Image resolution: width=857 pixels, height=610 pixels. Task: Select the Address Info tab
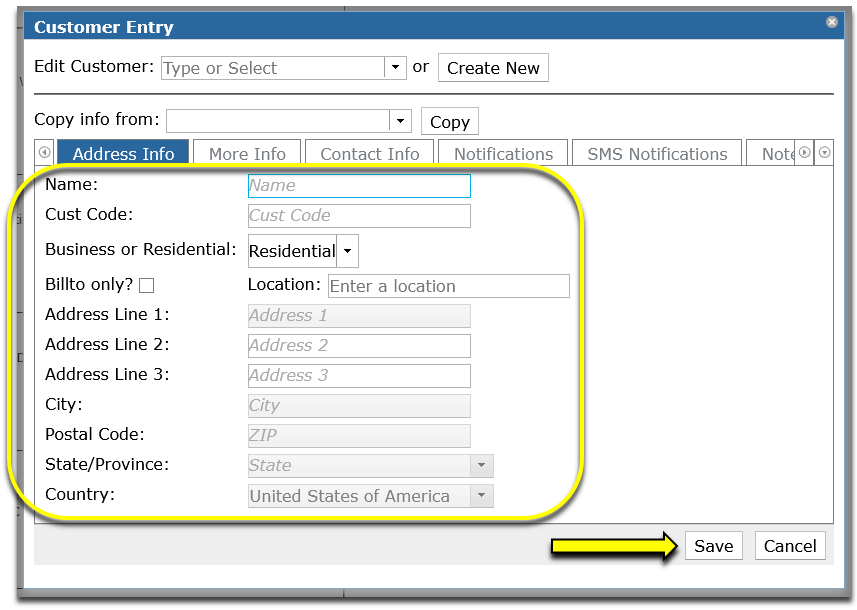click(x=123, y=154)
